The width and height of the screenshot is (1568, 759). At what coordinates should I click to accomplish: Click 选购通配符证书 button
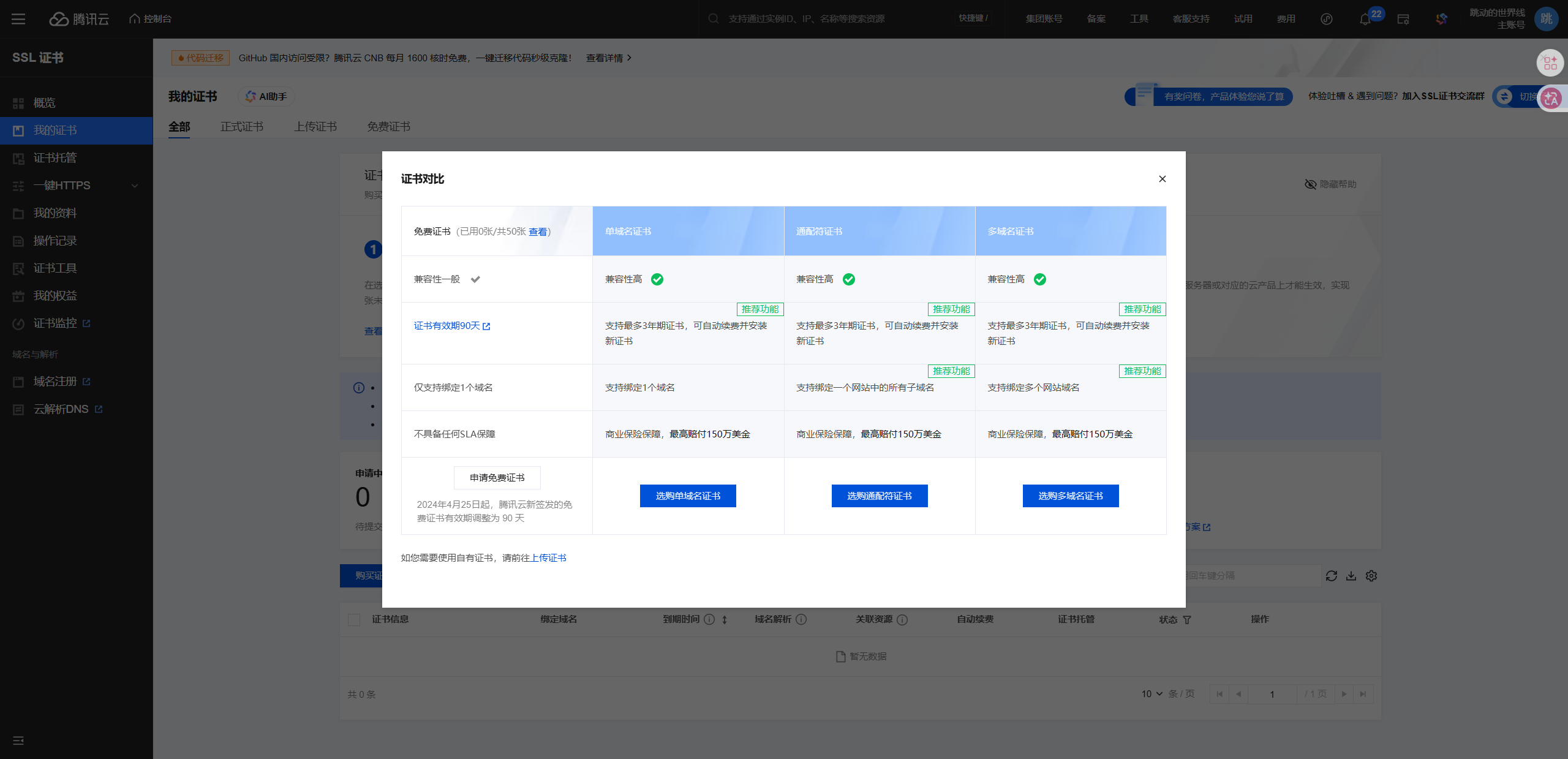[880, 496]
